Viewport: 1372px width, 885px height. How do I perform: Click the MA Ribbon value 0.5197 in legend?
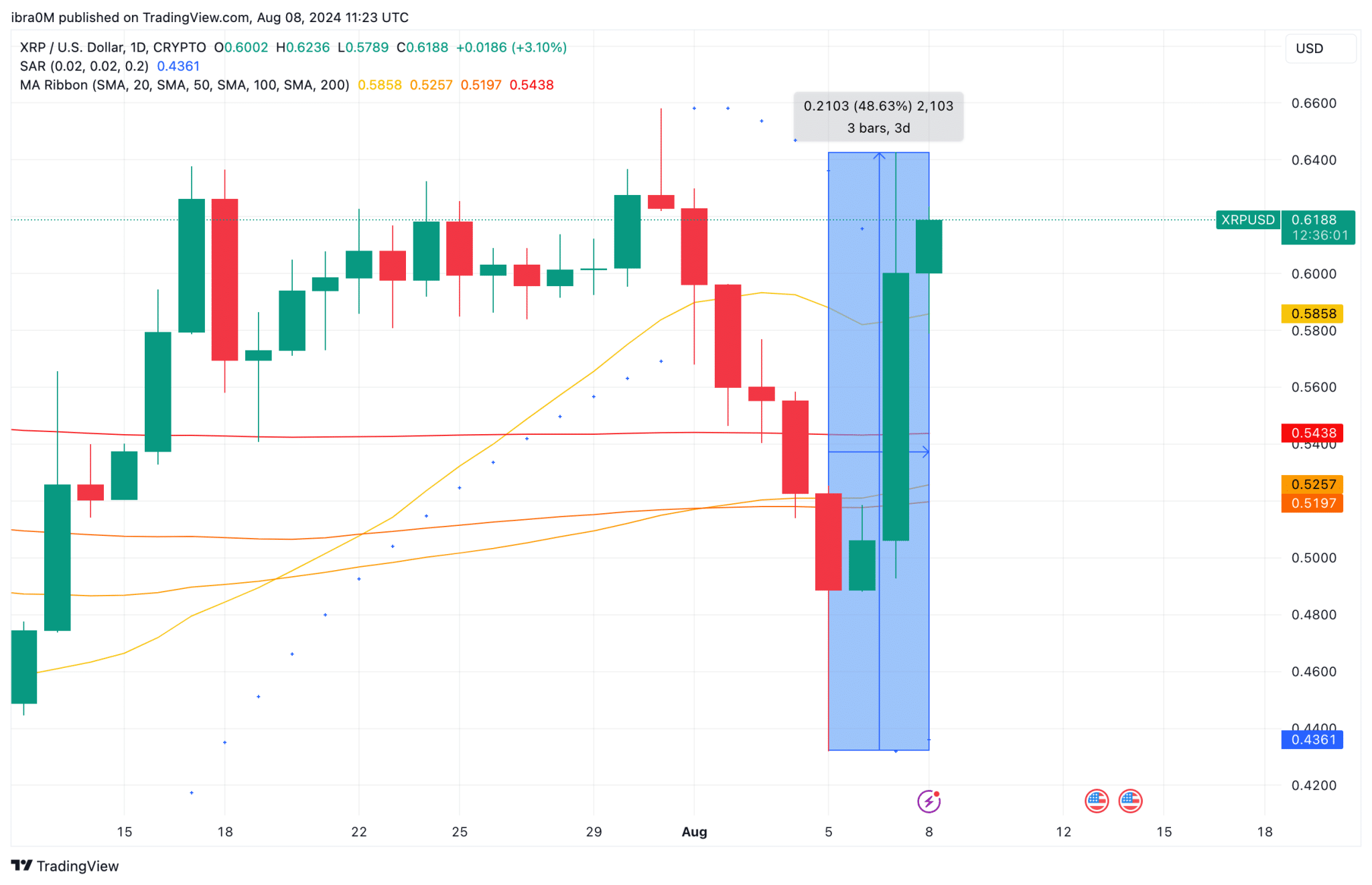pos(481,85)
